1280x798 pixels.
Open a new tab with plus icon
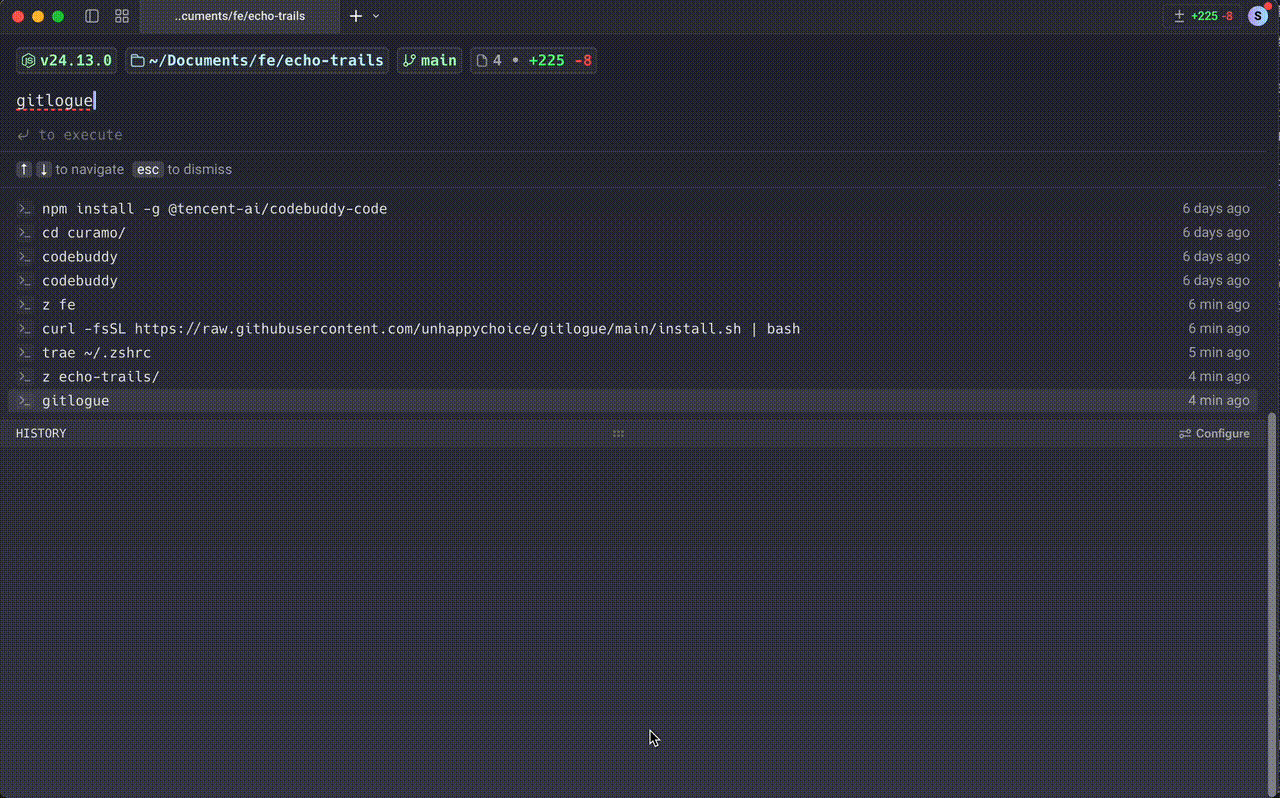click(x=355, y=16)
